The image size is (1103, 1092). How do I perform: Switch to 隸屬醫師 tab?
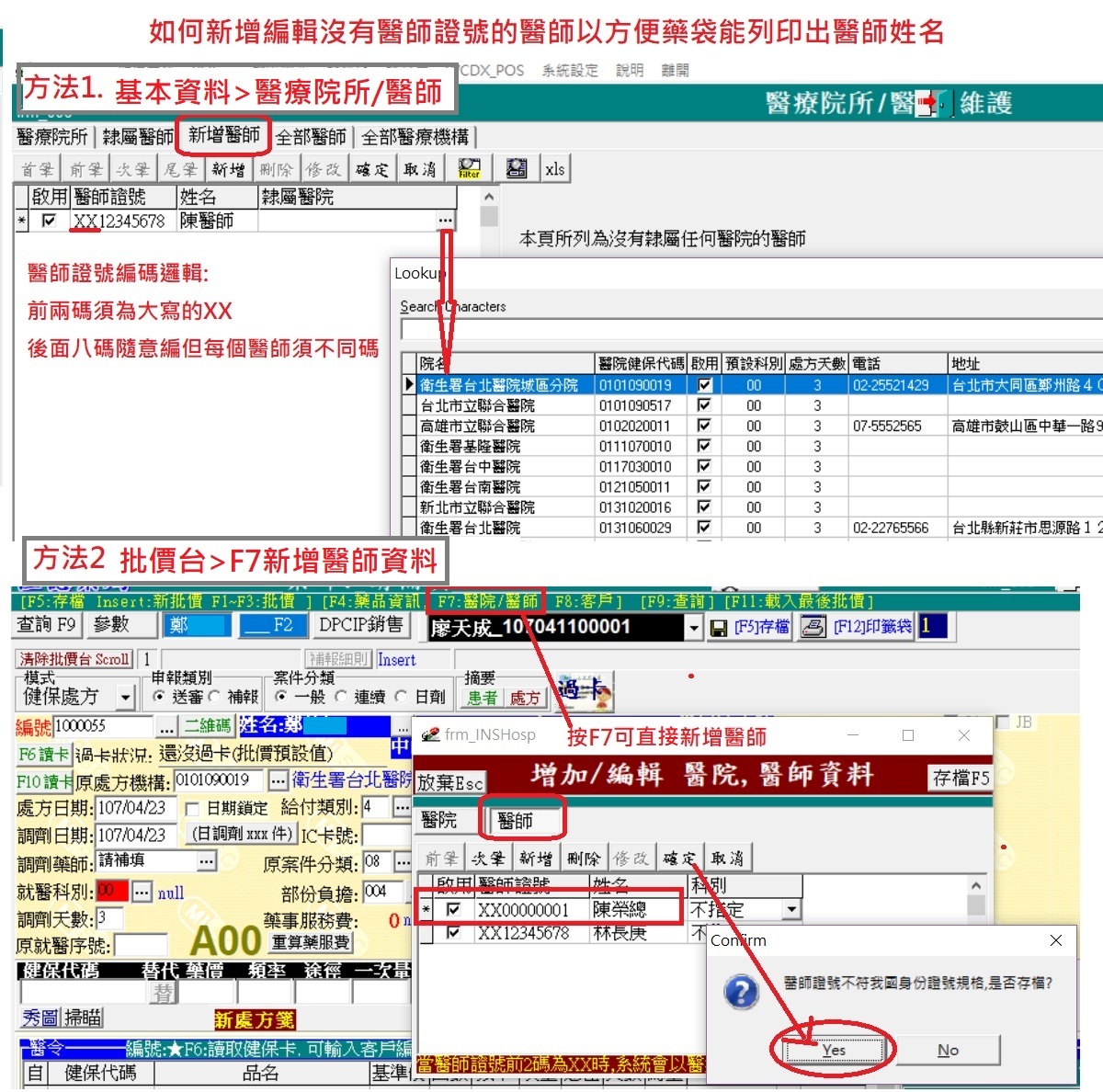point(138,137)
